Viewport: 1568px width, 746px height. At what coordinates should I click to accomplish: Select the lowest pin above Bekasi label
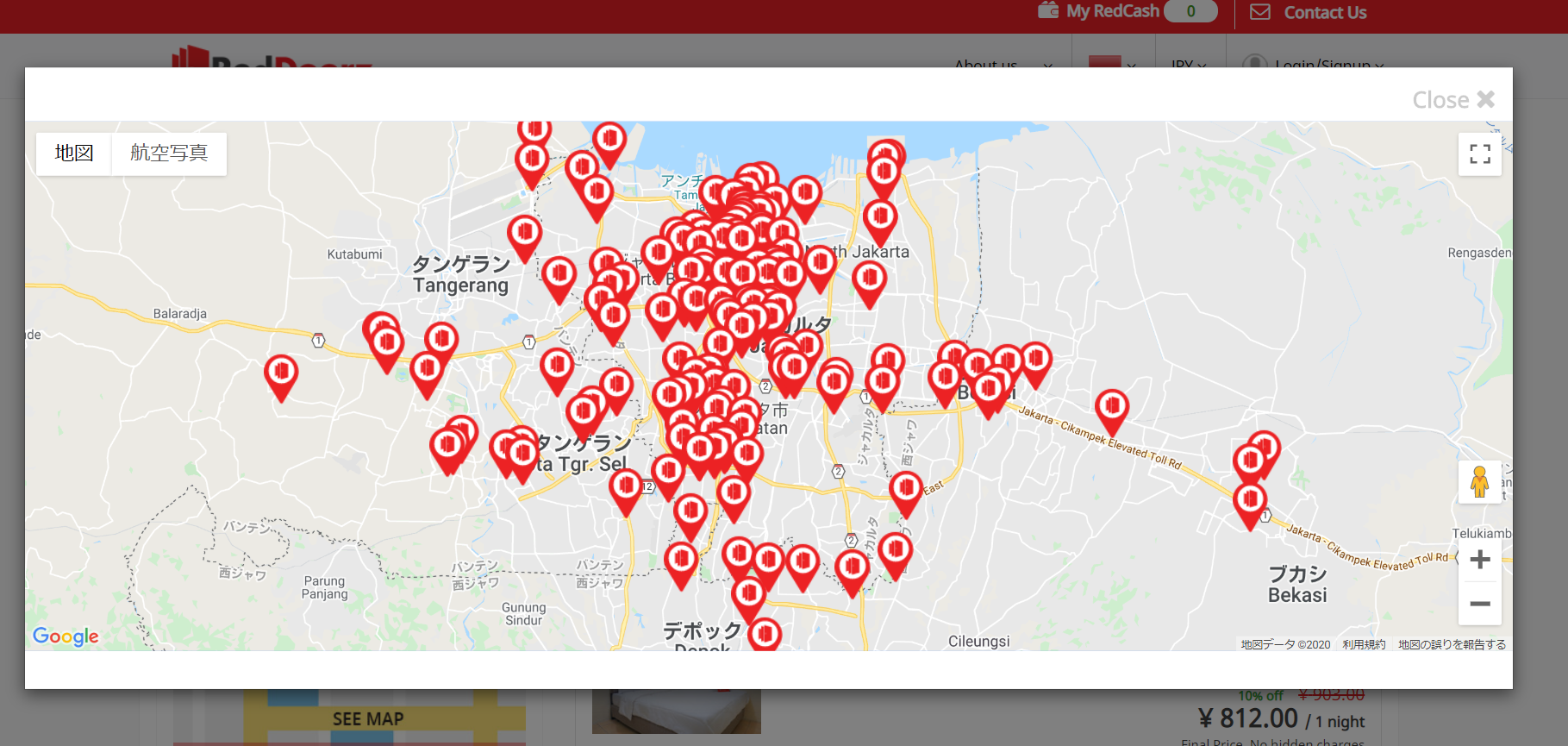(1250, 506)
